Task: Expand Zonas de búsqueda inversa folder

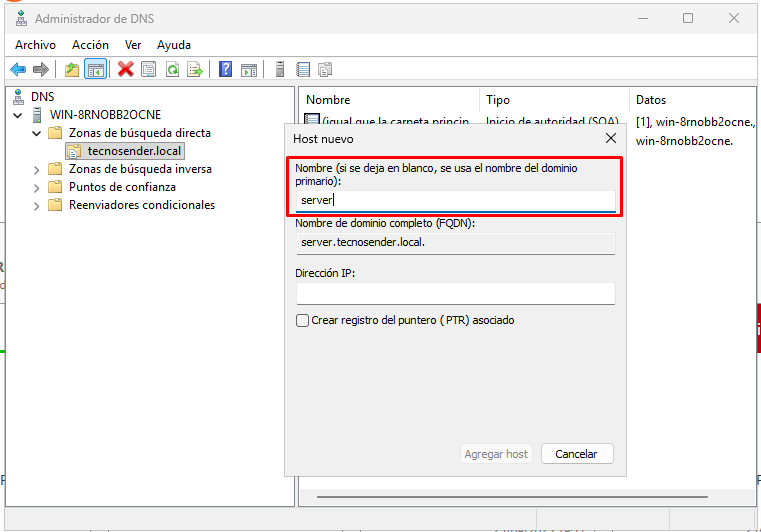Action: pos(37,169)
